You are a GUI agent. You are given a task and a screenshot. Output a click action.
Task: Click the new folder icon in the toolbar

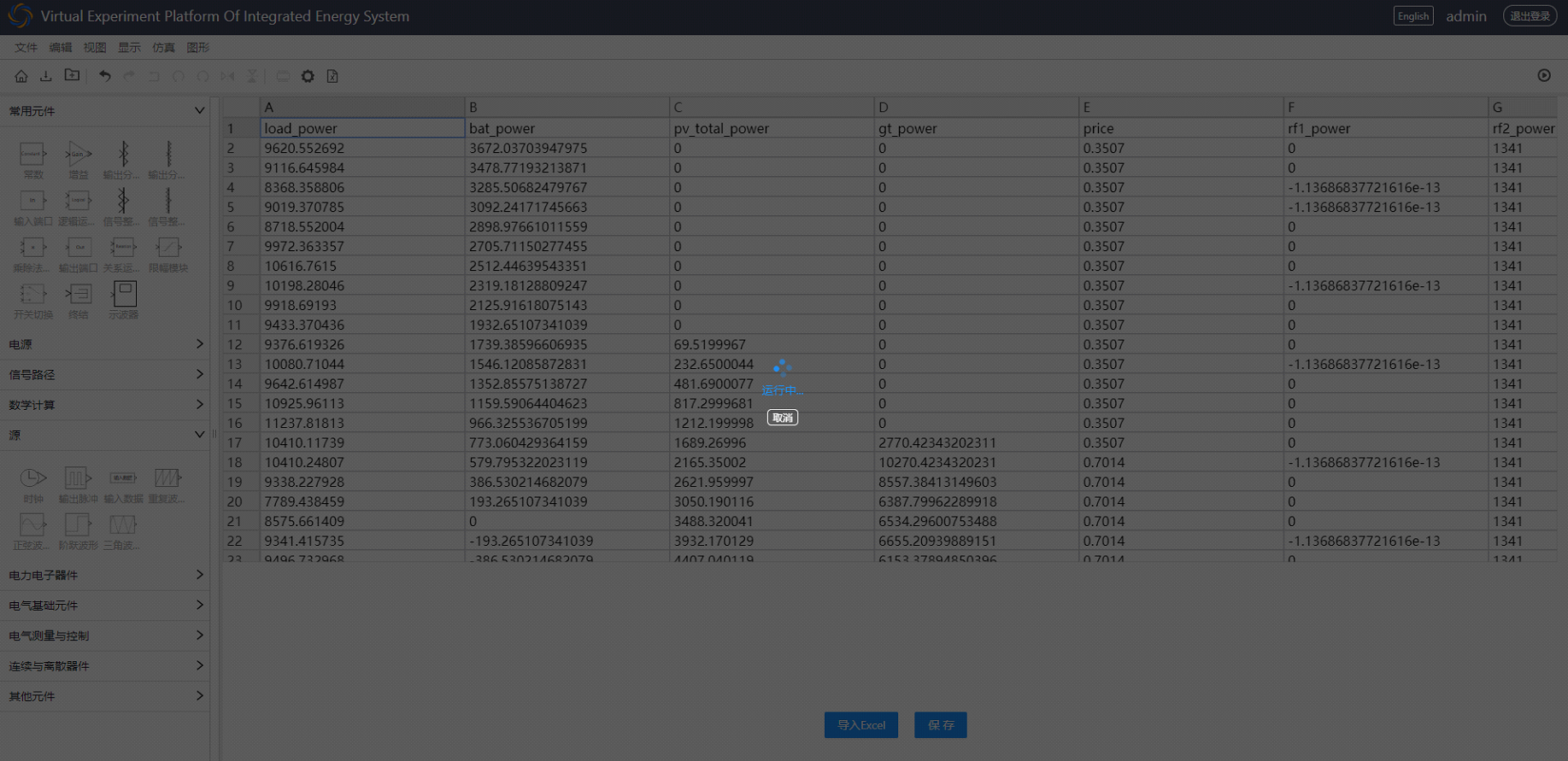pyautogui.click(x=72, y=76)
